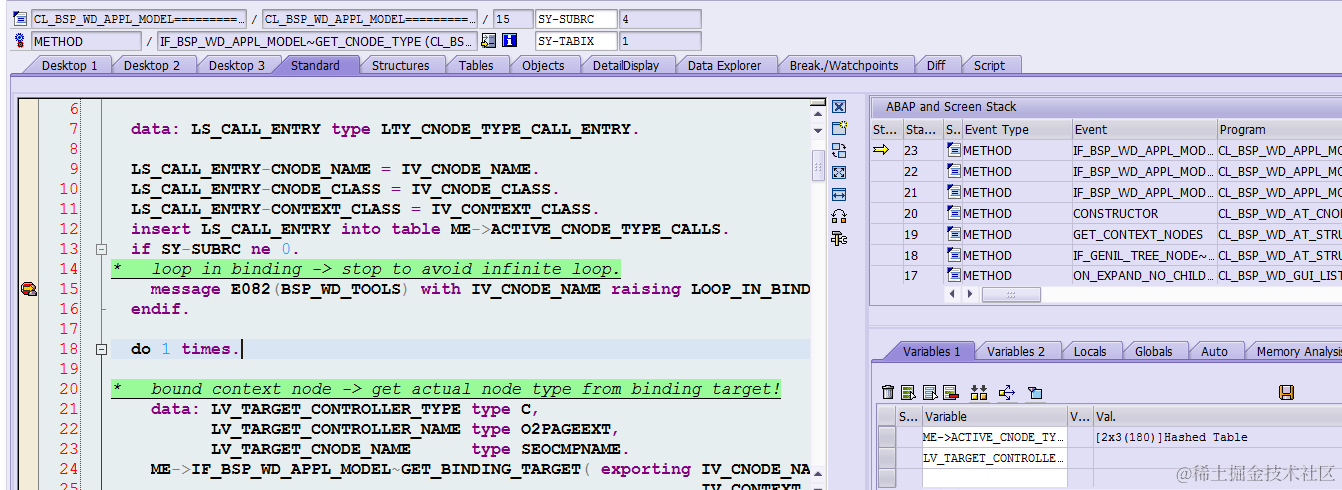The height and width of the screenshot is (490, 1342).
Task: Open the Desktop 3 tab
Action: 237,65
